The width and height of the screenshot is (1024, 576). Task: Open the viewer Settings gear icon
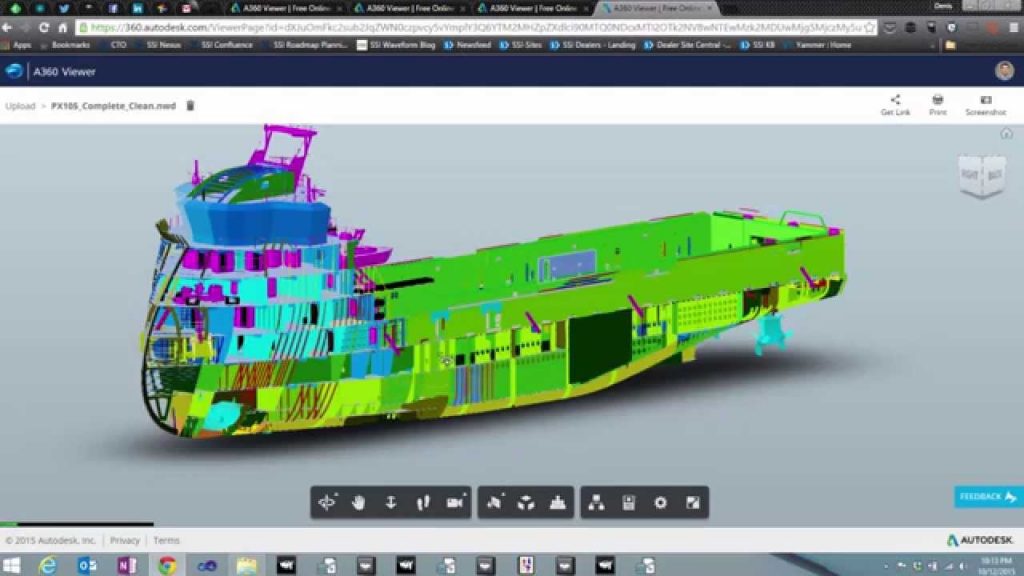658,503
